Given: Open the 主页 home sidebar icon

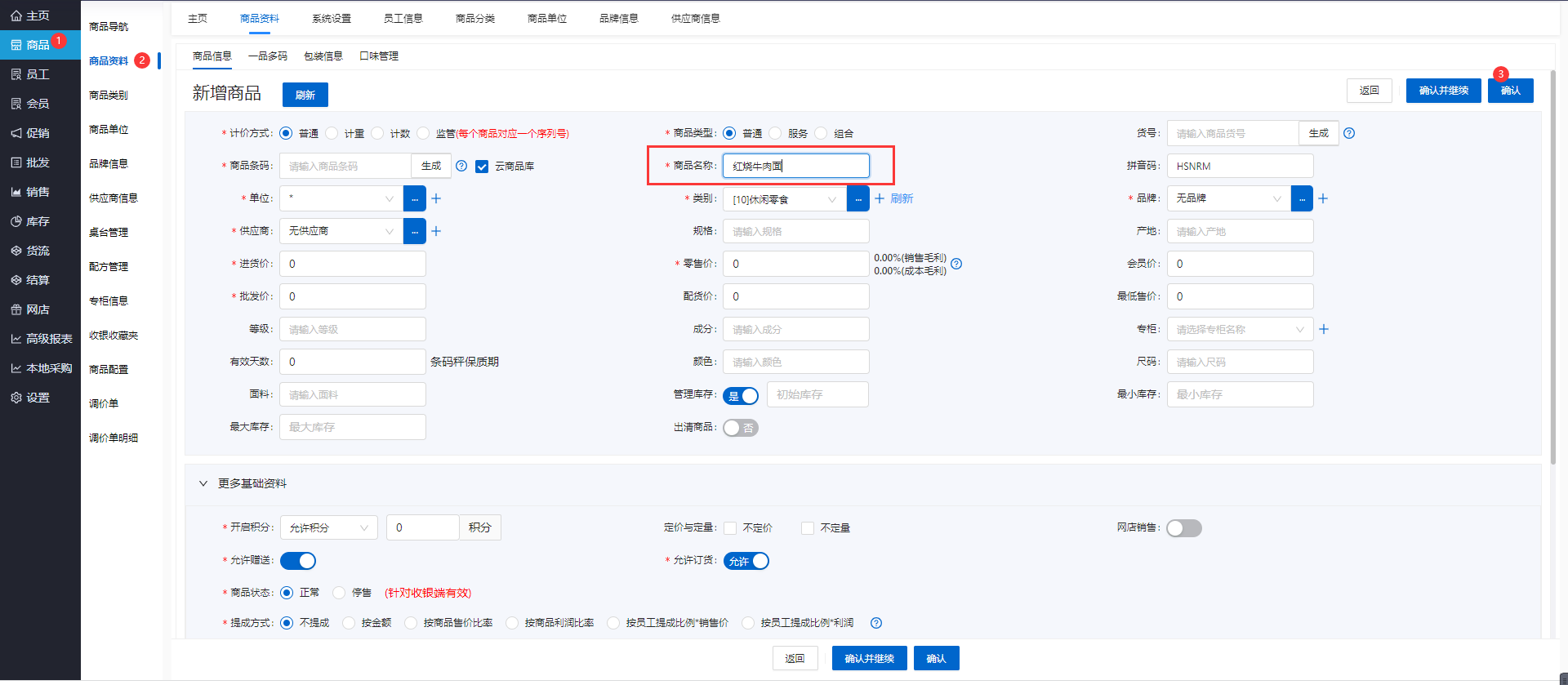Looking at the screenshot, I should [x=16, y=16].
